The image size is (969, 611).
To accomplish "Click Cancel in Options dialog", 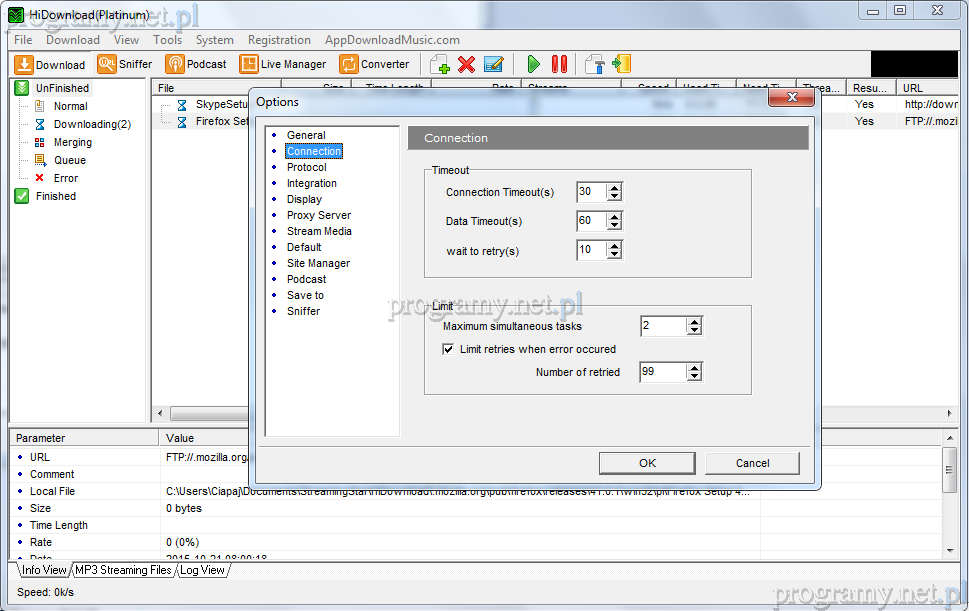I will pos(752,463).
